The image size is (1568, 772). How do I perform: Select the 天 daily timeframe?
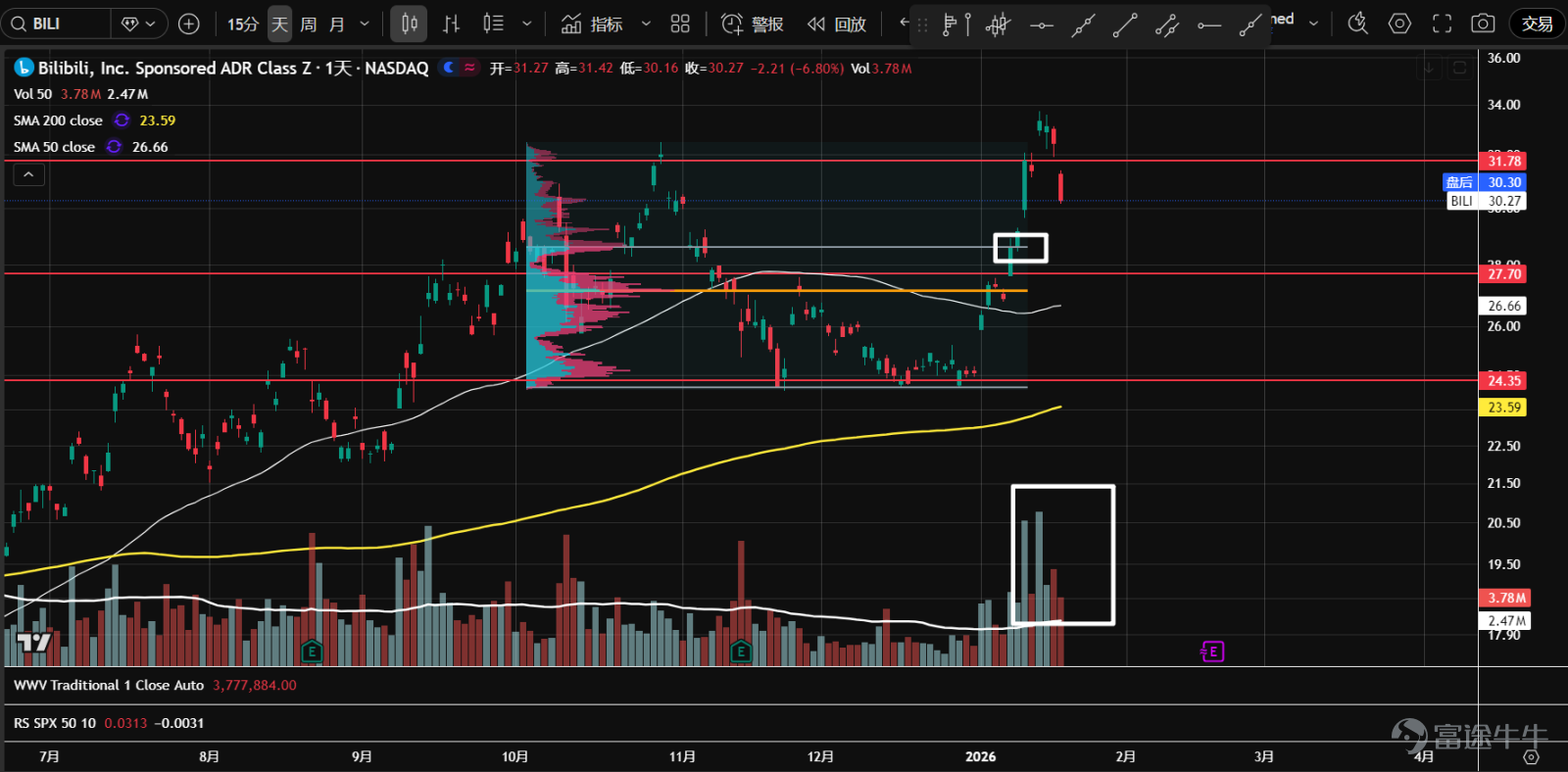pos(279,24)
